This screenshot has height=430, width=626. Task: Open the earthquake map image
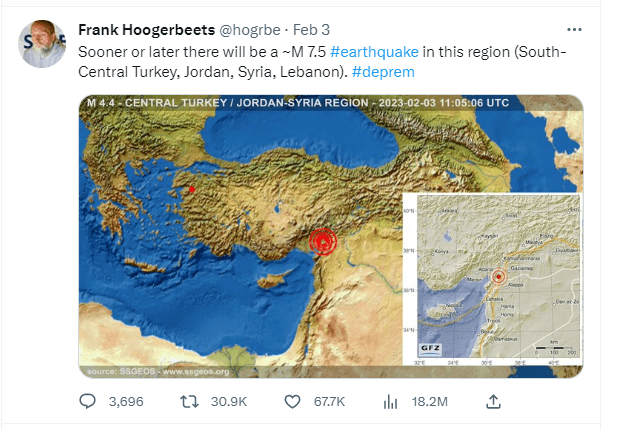(x=331, y=236)
